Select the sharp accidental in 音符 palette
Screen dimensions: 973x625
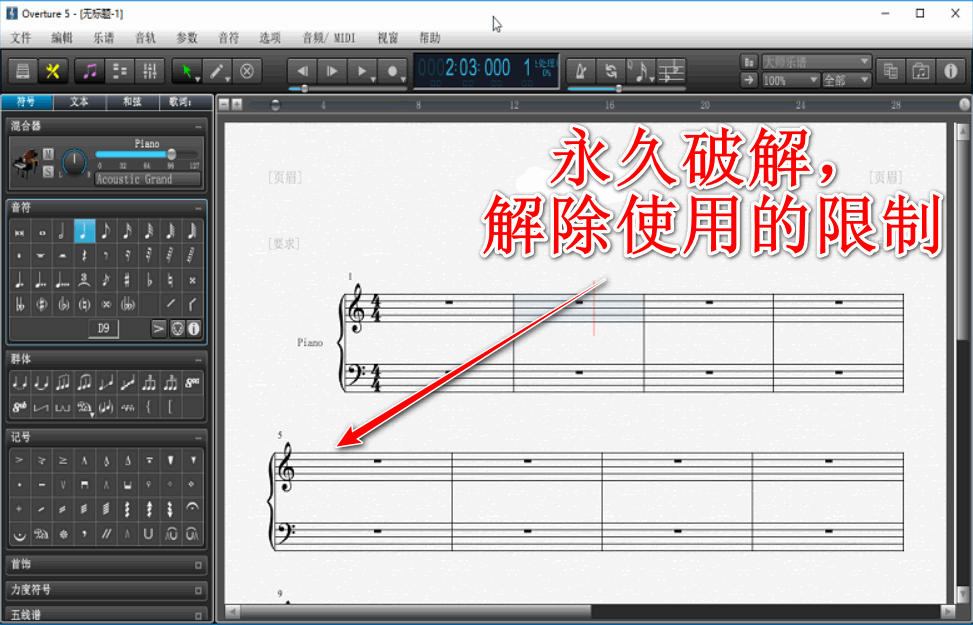click(x=127, y=281)
